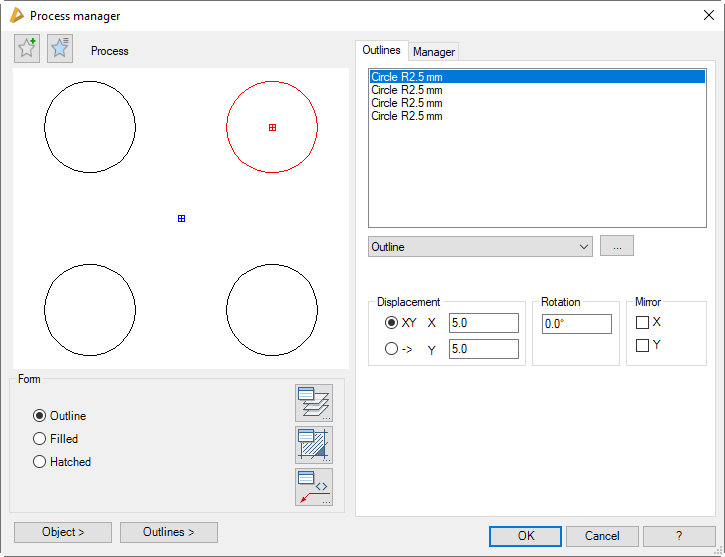Switch to the Manager tab
Image resolution: width=725 pixels, height=557 pixels.
[434, 52]
